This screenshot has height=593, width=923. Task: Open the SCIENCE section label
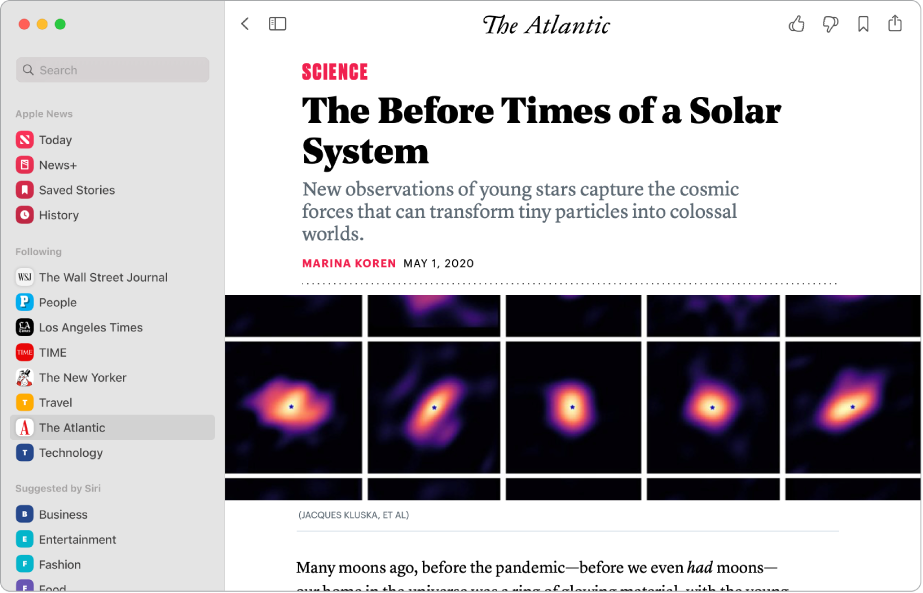[x=334, y=71]
